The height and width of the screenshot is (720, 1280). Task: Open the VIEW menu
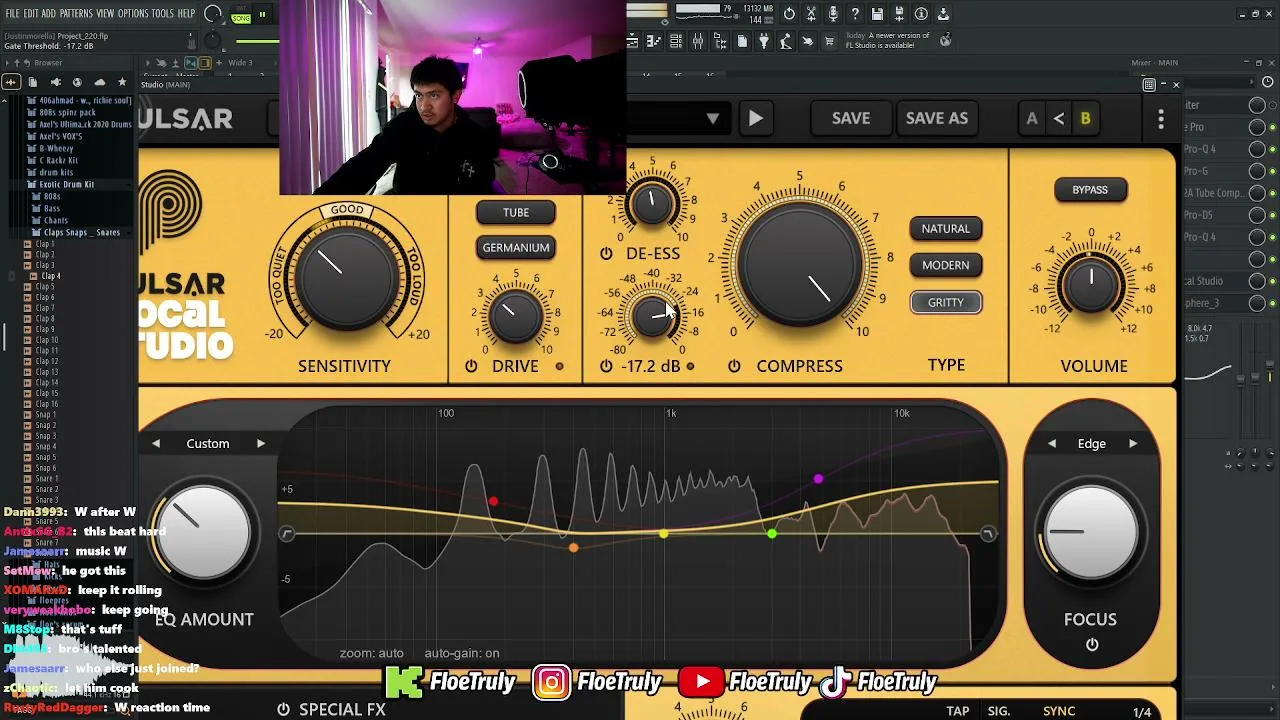[105, 14]
